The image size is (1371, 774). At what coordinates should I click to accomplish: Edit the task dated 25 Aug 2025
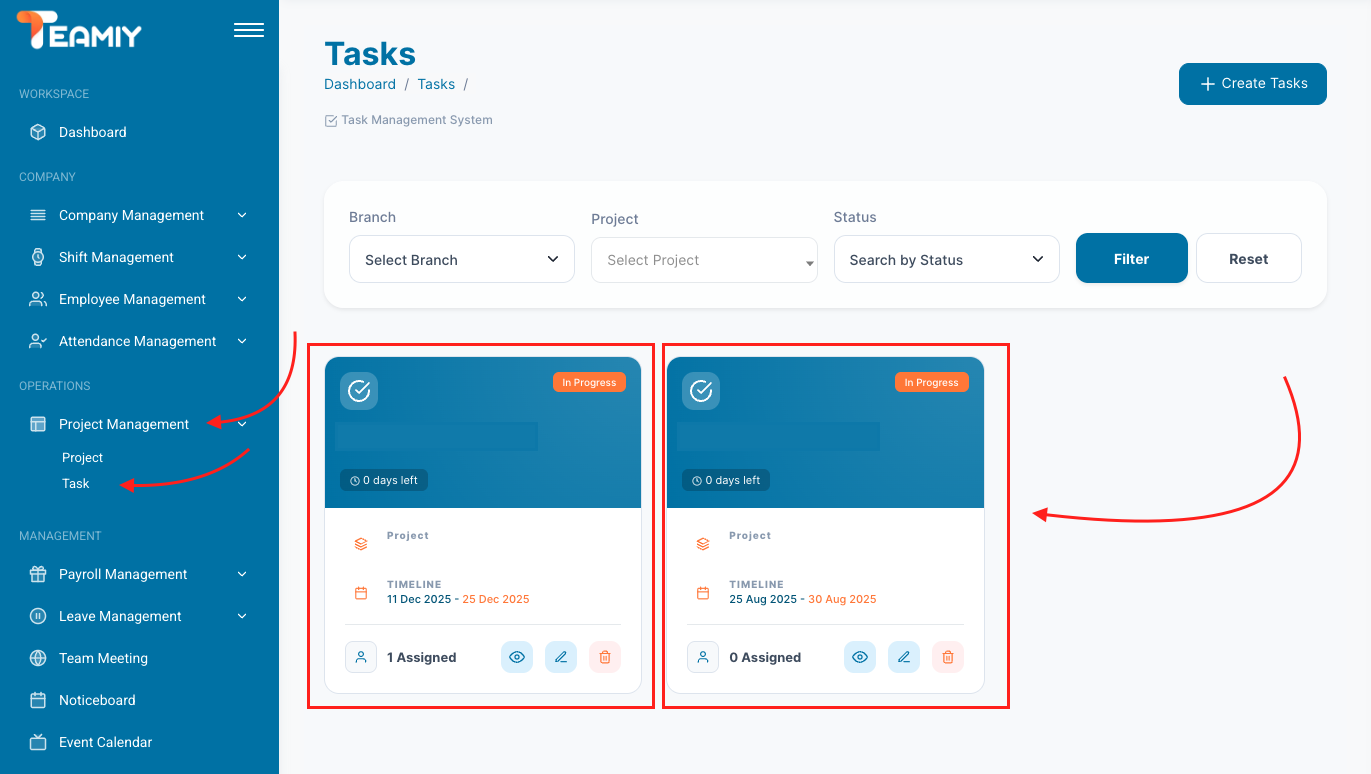[x=904, y=657]
